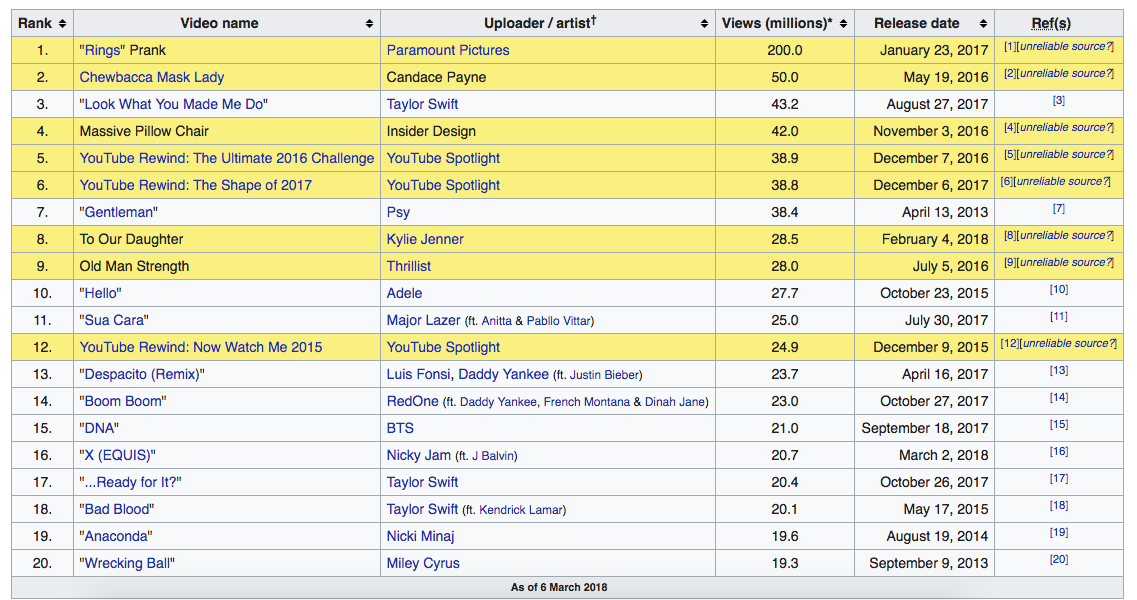The width and height of the screenshot is (1137, 600).
Task: Sort by Video name arrows icon
Action: click(369, 24)
